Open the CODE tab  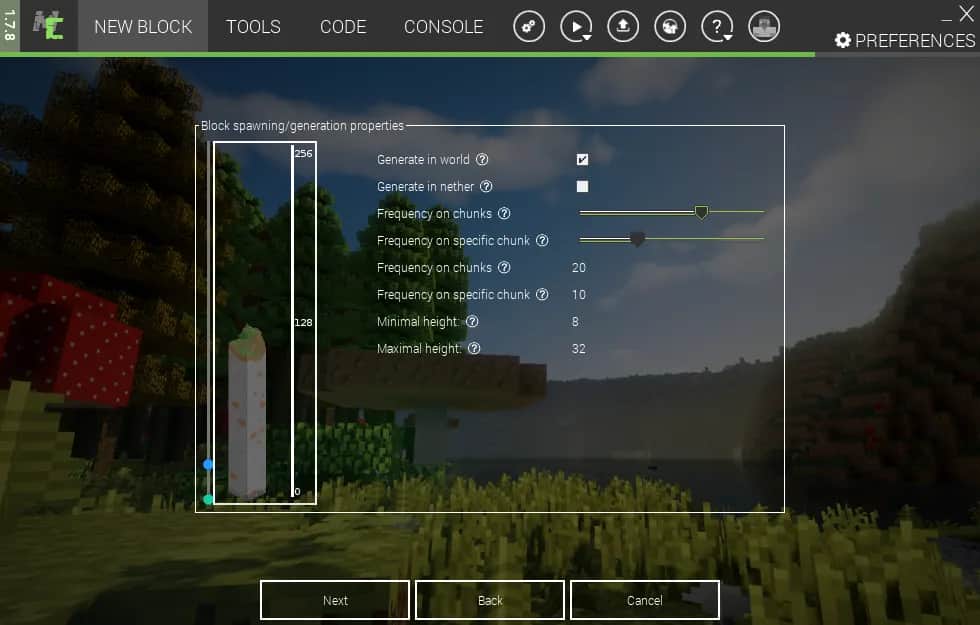click(343, 27)
